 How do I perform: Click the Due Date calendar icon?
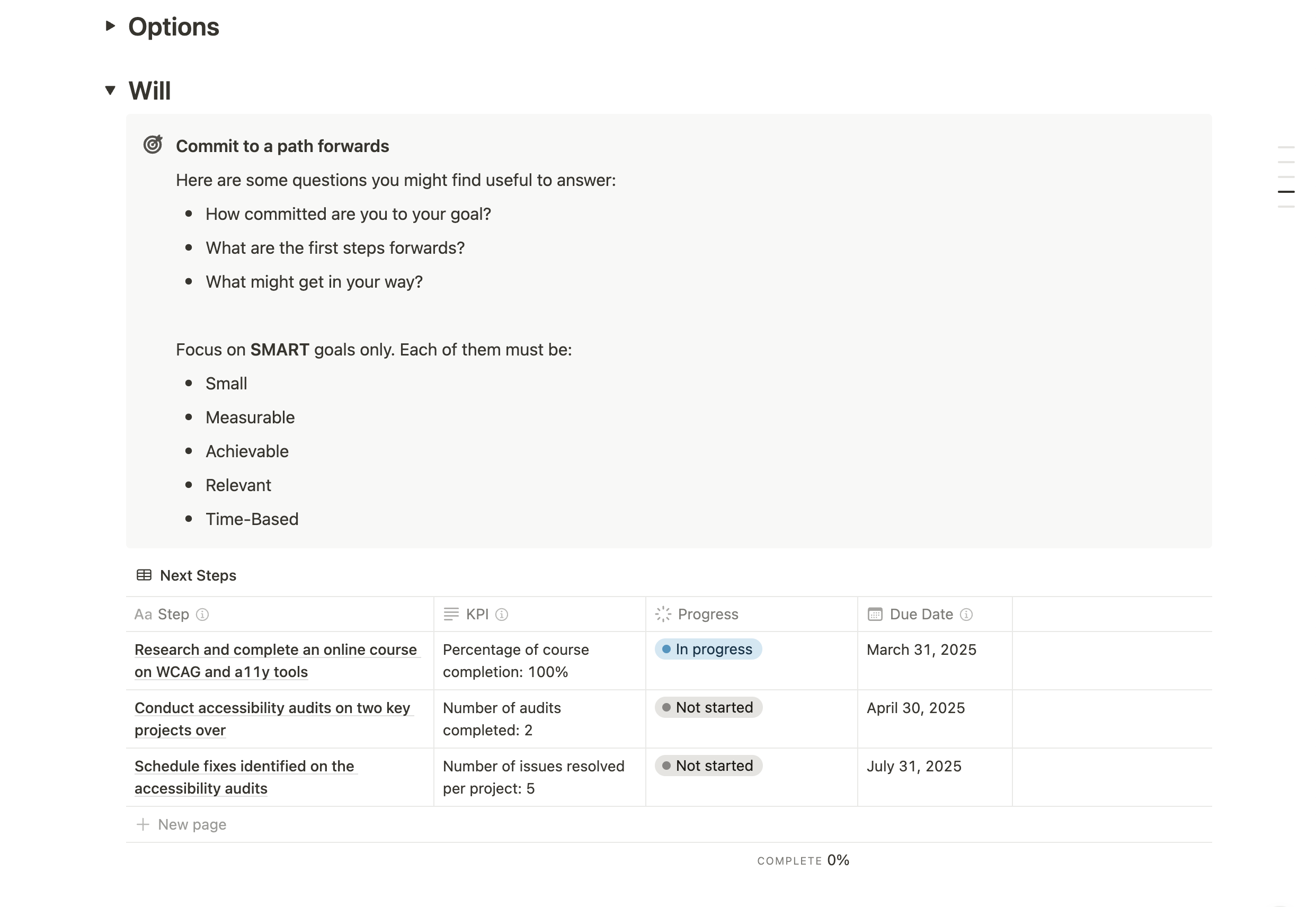[875, 615]
